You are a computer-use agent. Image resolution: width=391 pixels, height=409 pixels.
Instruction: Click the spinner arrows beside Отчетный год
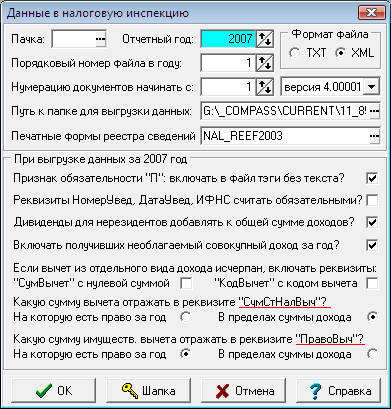click(265, 39)
